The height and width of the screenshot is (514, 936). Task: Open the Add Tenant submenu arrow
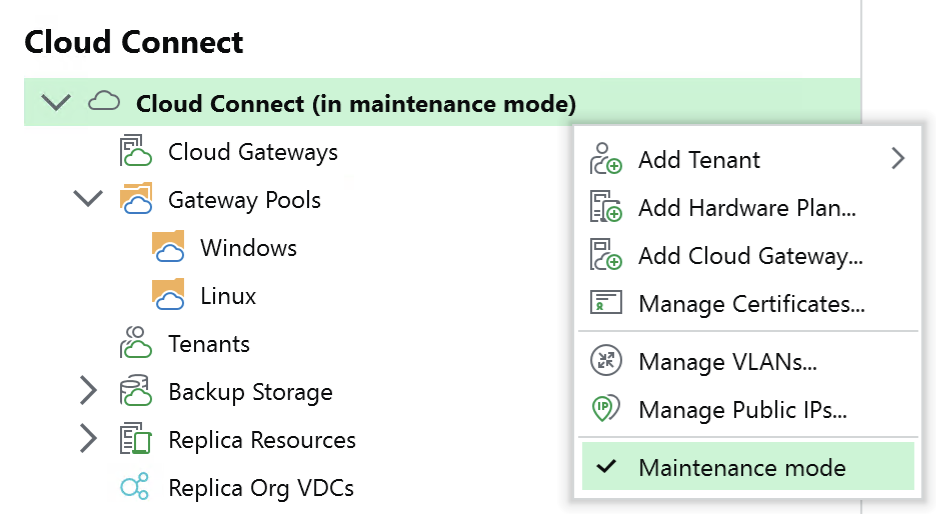coord(898,159)
